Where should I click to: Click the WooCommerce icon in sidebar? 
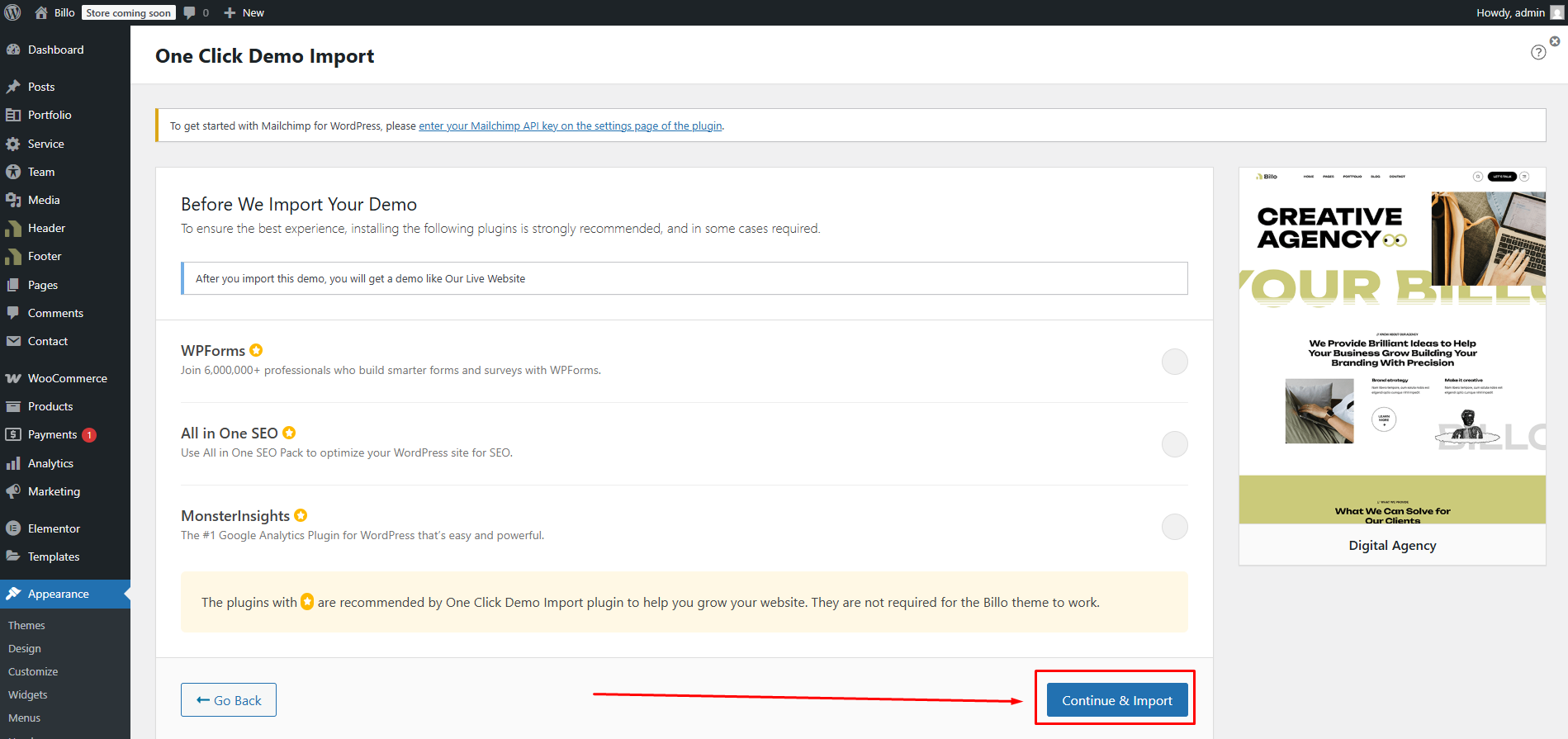tap(13, 378)
